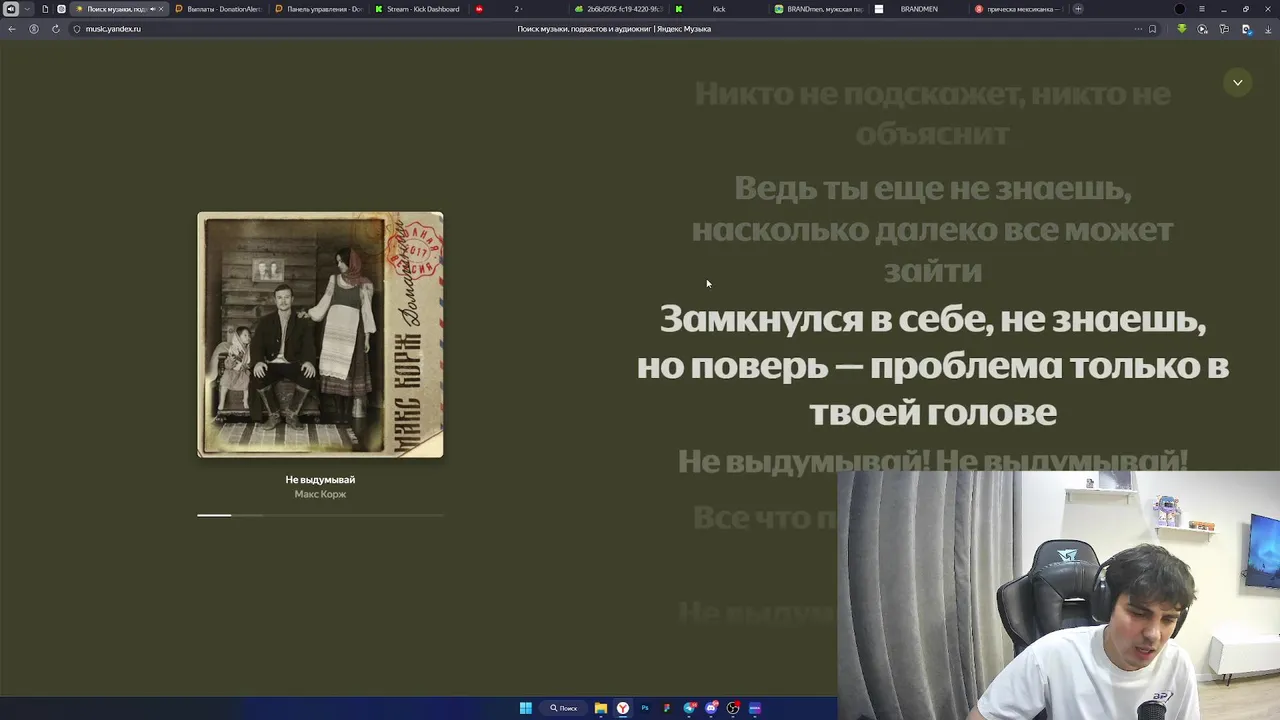The width and height of the screenshot is (1280, 720).
Task: Click the active lyric 'Замкнулся в себе'
Action: coord(932,365)
